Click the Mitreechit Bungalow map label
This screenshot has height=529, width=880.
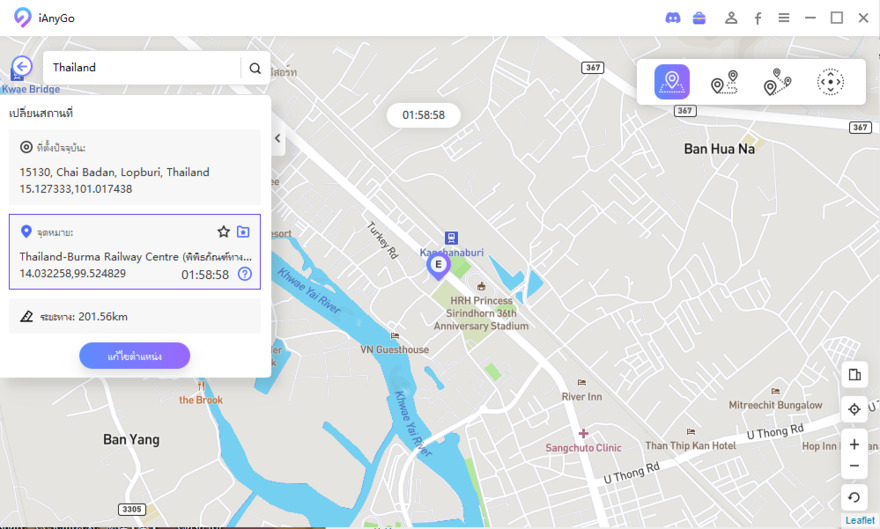(775, 405)
